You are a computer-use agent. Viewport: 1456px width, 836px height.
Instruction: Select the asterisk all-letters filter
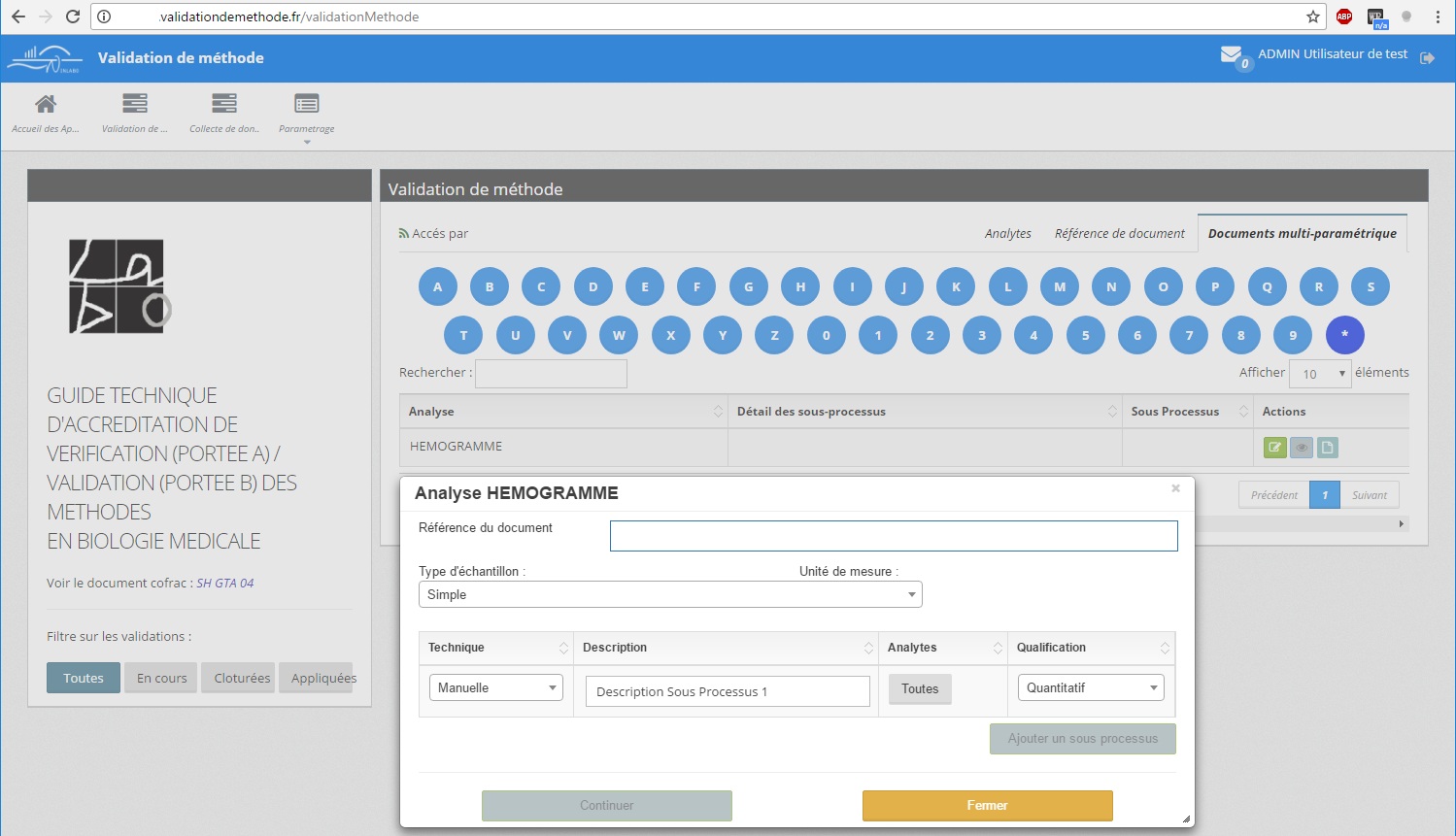pyautogui.click(x=1344, y=335)
